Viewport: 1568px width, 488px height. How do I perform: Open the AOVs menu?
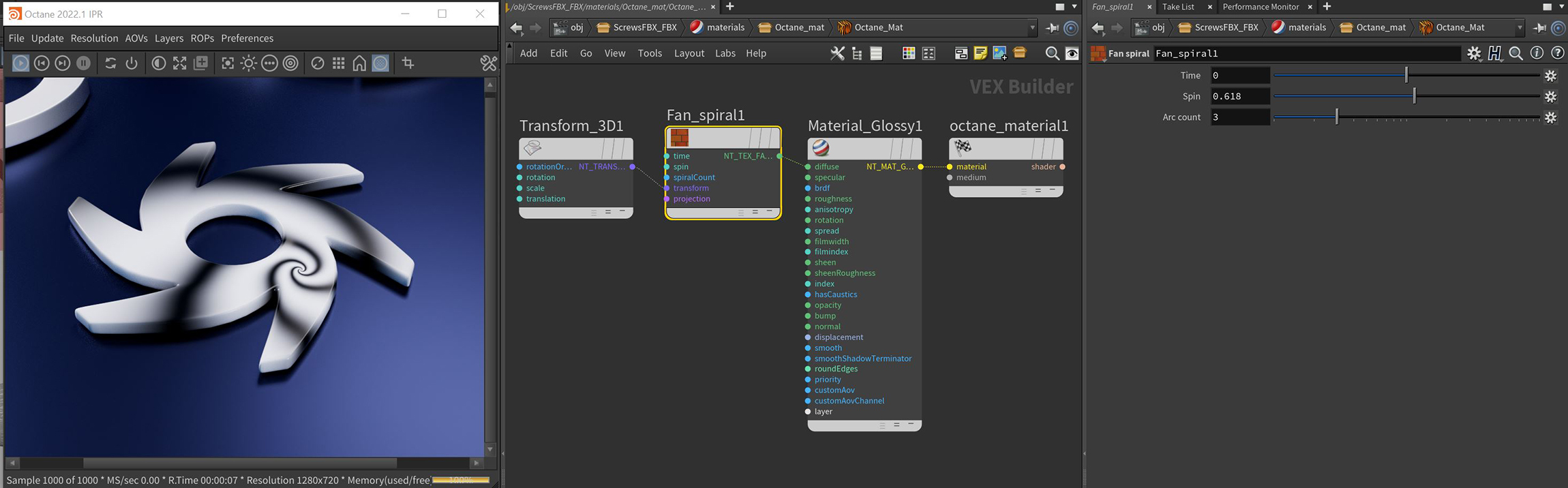coord(136,38)
